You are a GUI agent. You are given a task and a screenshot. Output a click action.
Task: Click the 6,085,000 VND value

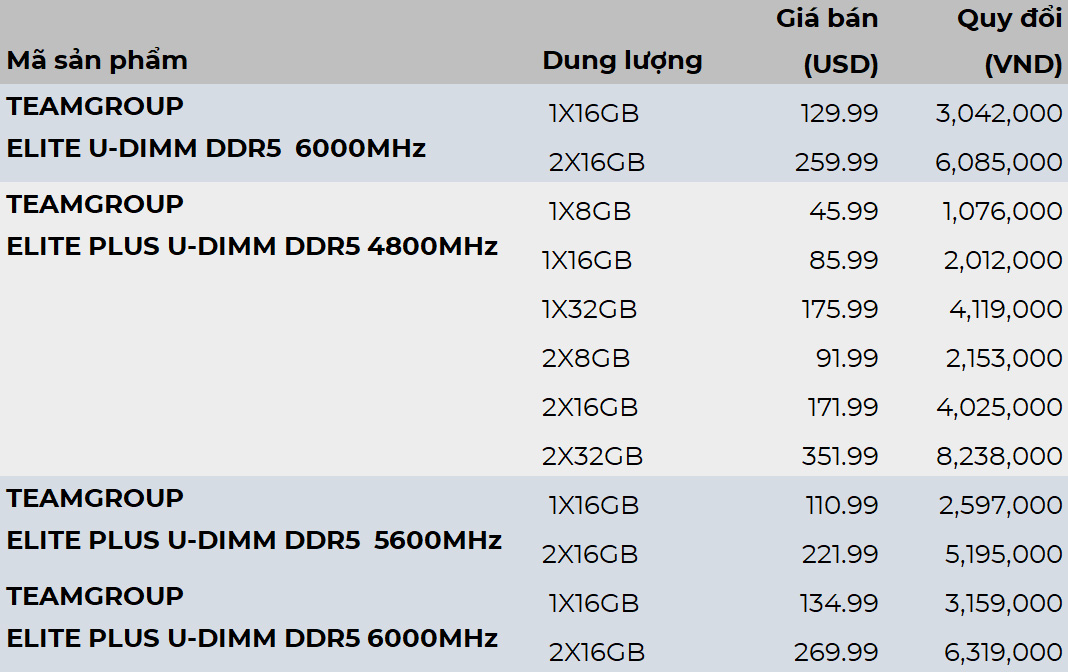click(x=998, y=163)
